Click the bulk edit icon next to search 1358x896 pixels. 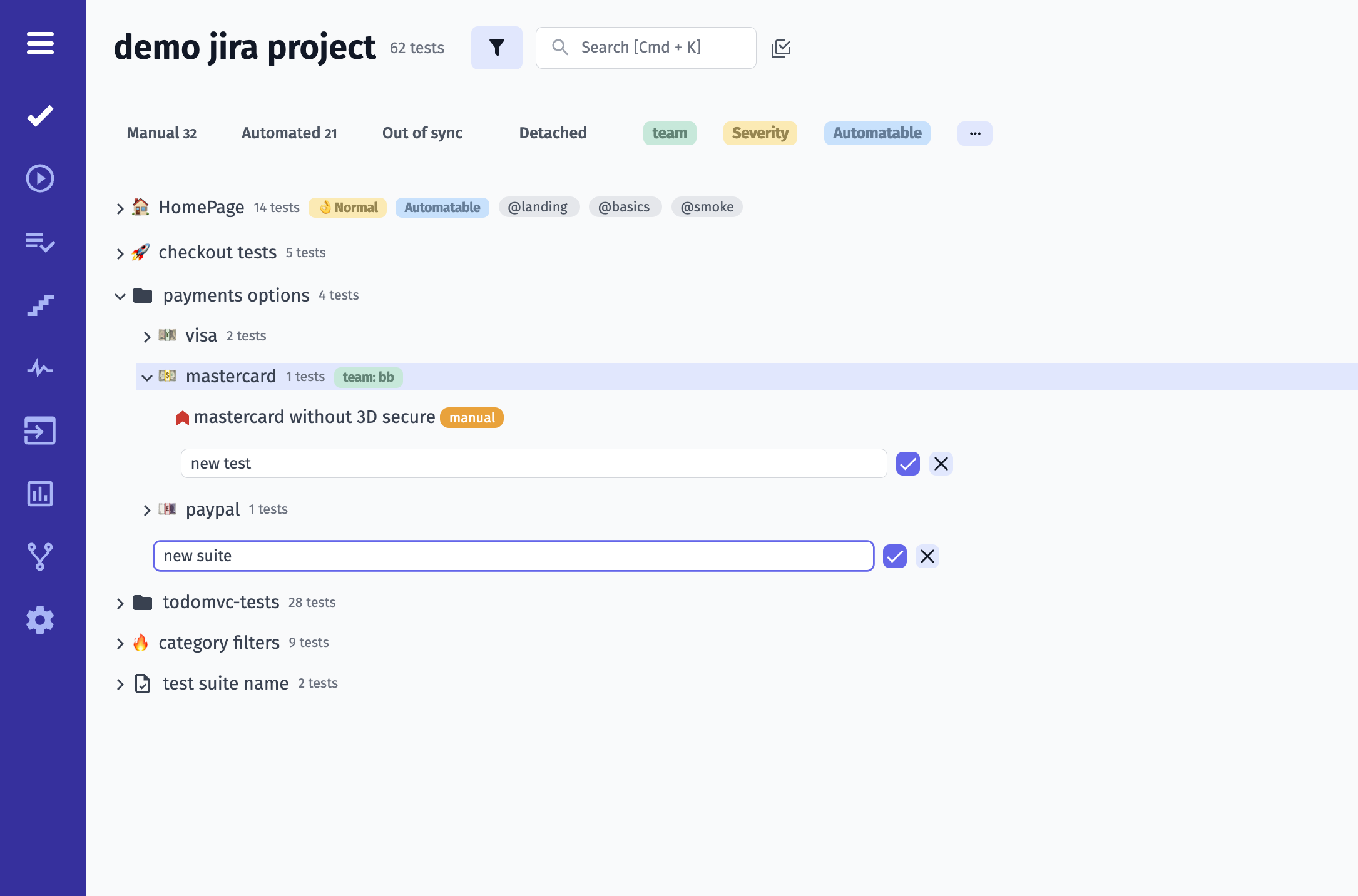click(x=782, y=48)
